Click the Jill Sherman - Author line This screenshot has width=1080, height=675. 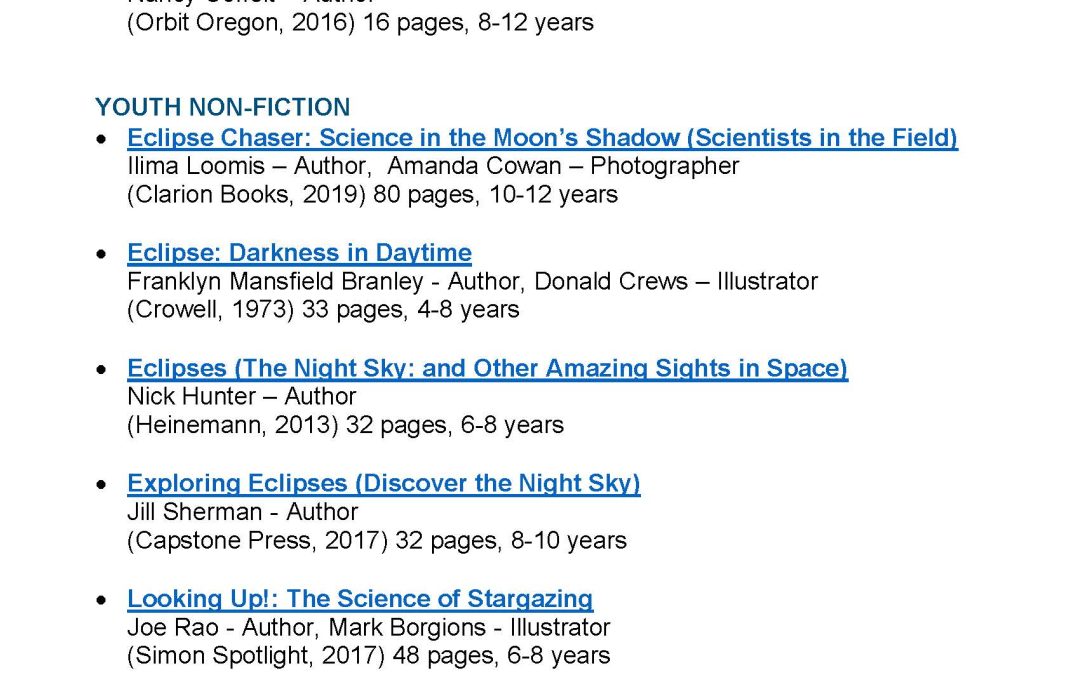click(242, 512)
